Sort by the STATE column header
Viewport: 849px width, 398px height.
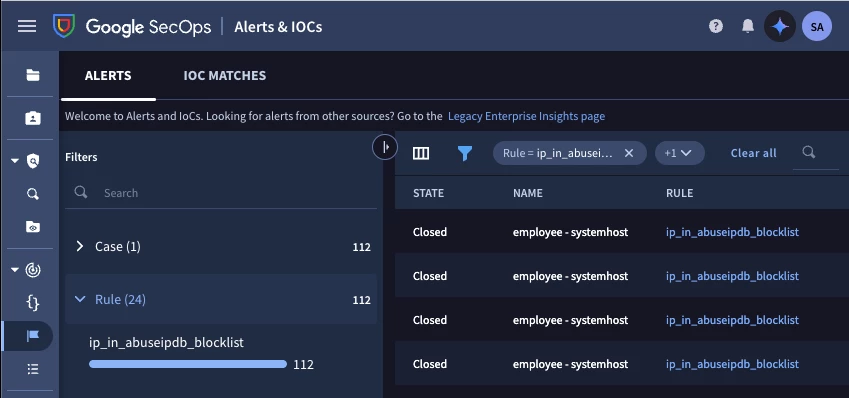(428, 193)
